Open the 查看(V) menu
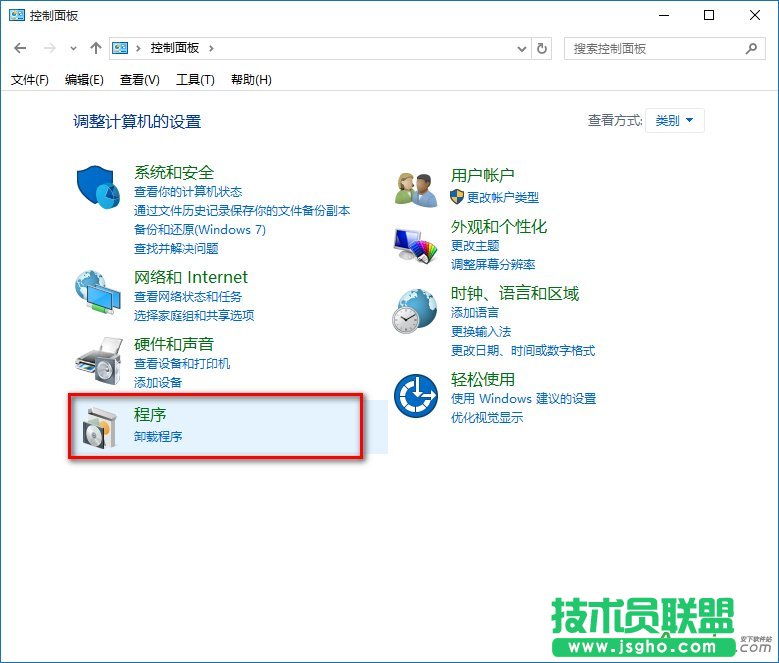The height and width of the screenshot is (663, 779). [x=140, y=79]
